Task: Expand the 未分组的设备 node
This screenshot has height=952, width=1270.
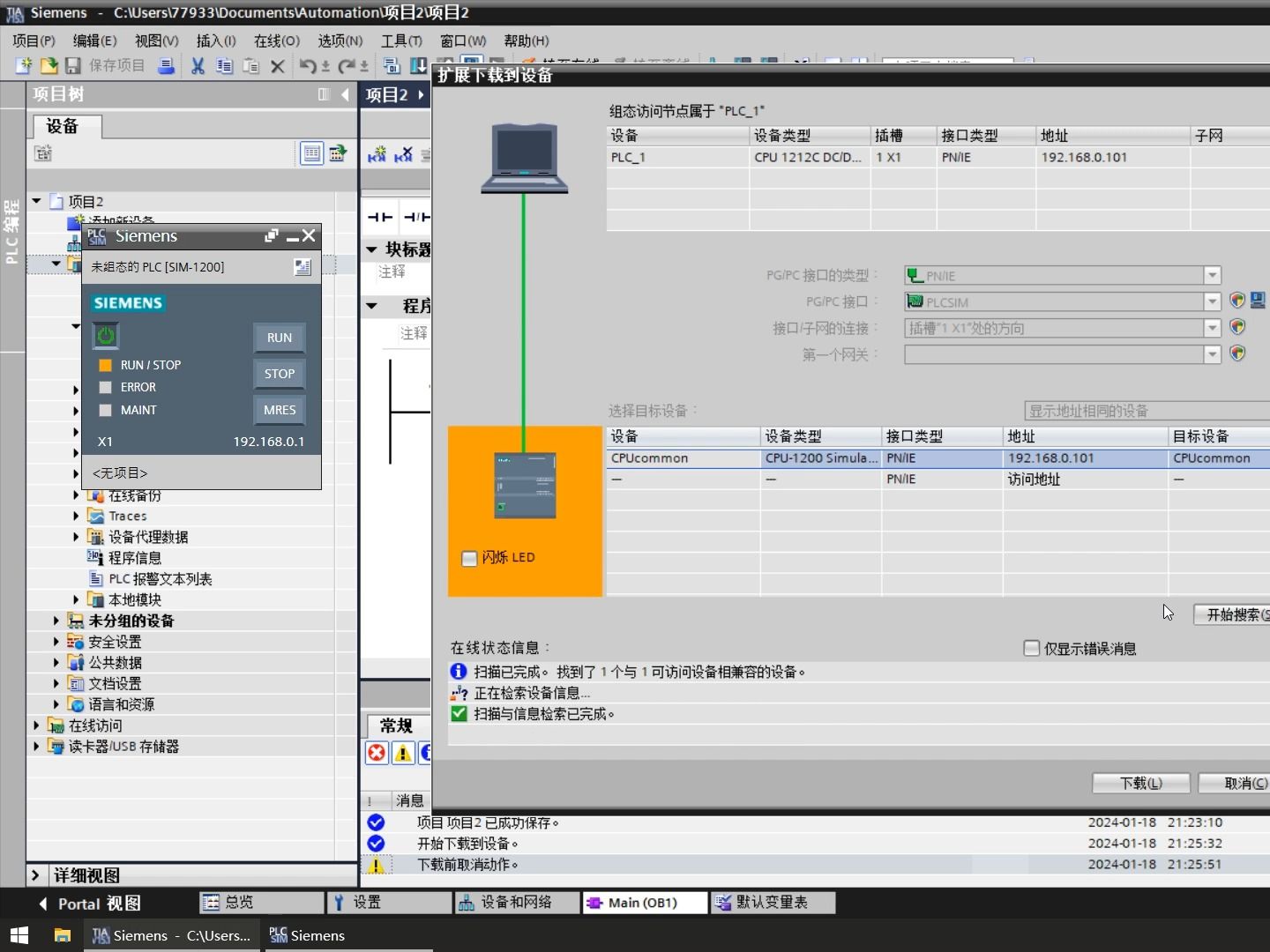Action: pos(56,621)
